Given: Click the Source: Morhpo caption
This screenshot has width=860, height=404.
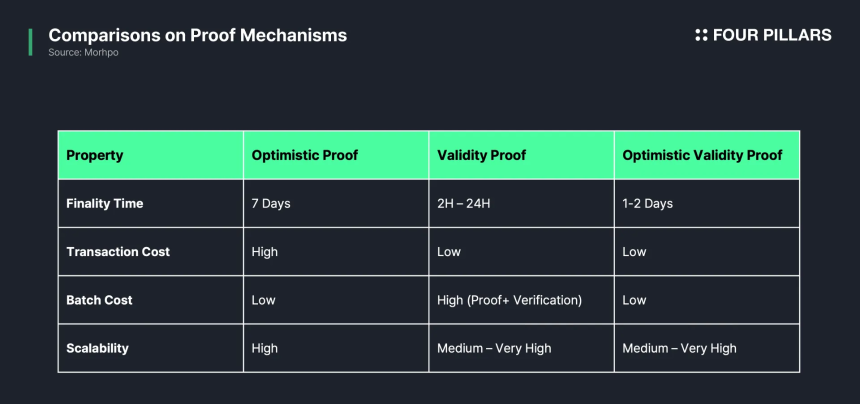Looking at the screenshot, I should pyautogui.click(x=83, y=53).
